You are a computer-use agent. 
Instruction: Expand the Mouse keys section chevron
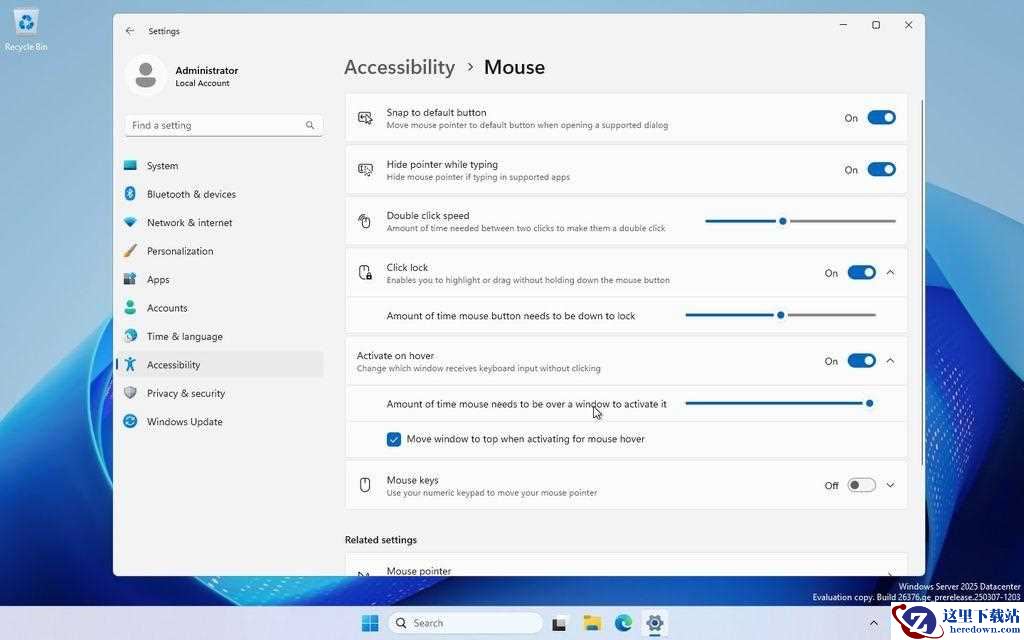[x=890, y=485]
